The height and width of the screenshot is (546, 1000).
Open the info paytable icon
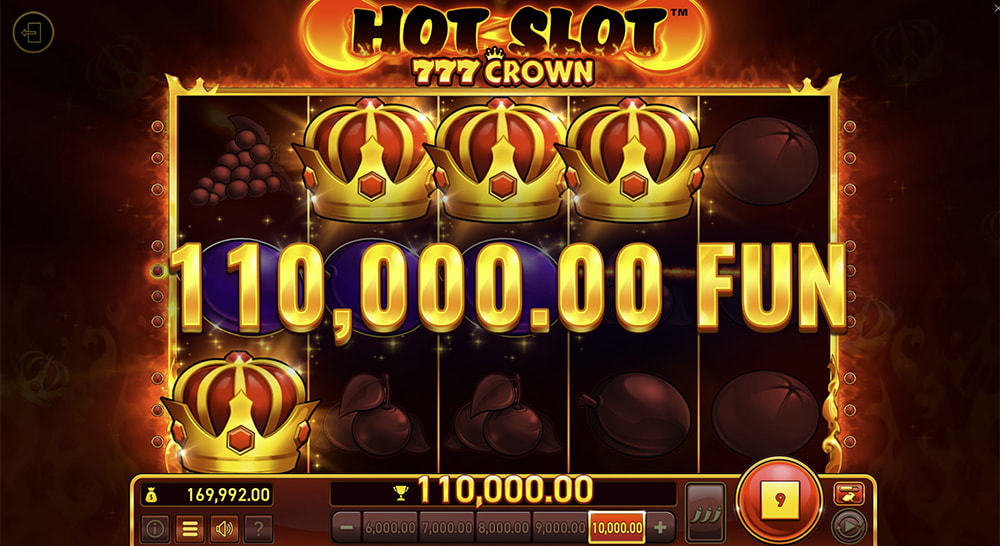pyautogui.click(x=154, y=529)
